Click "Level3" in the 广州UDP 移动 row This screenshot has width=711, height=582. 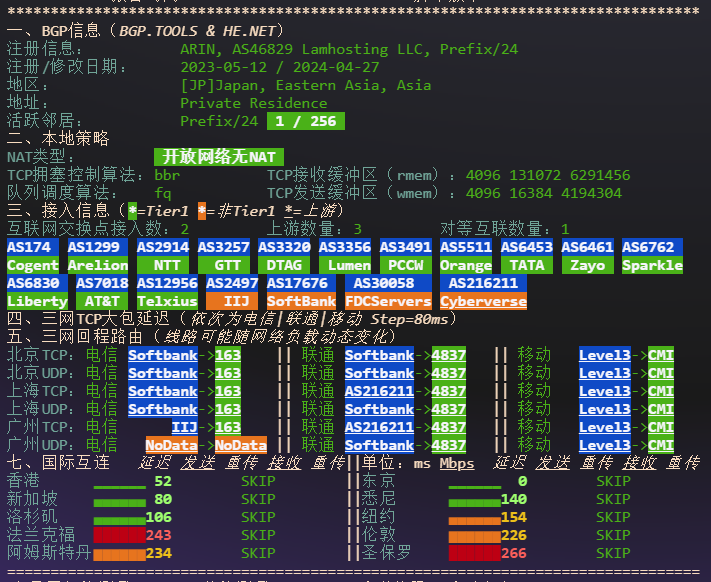pyautogui.click(x=605, y=445)
